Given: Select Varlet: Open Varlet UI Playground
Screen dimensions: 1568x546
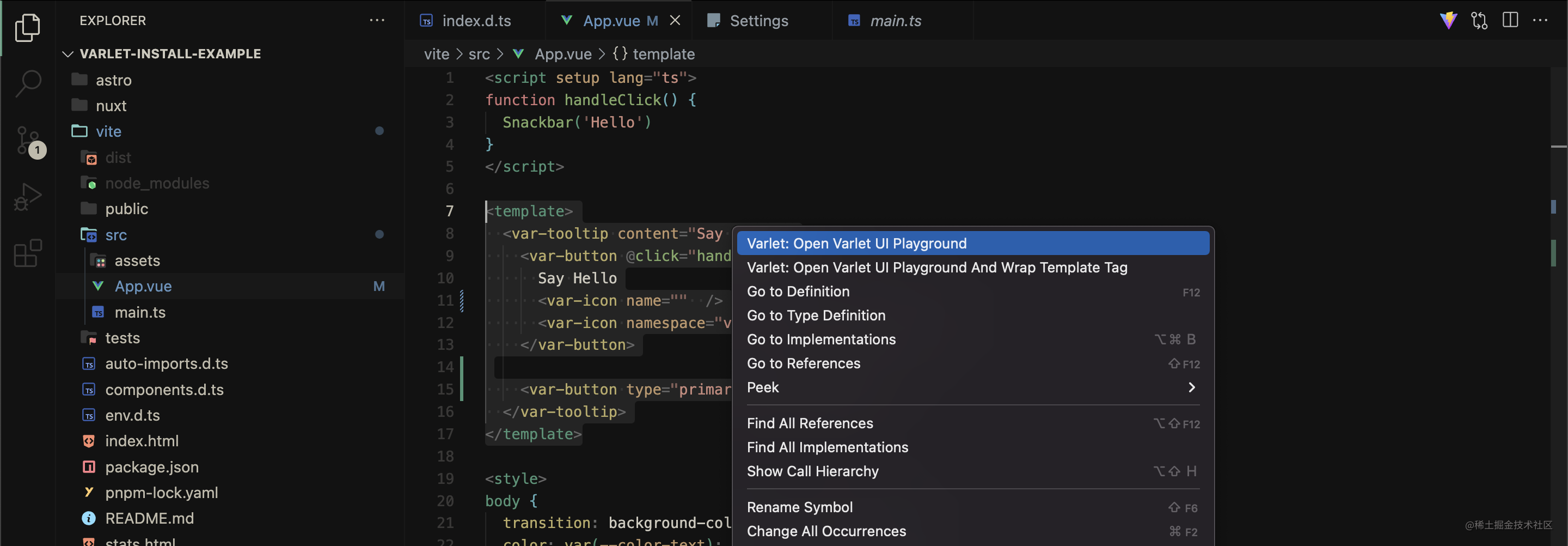Looking at the screenshot, I should [x=973, y=243].
